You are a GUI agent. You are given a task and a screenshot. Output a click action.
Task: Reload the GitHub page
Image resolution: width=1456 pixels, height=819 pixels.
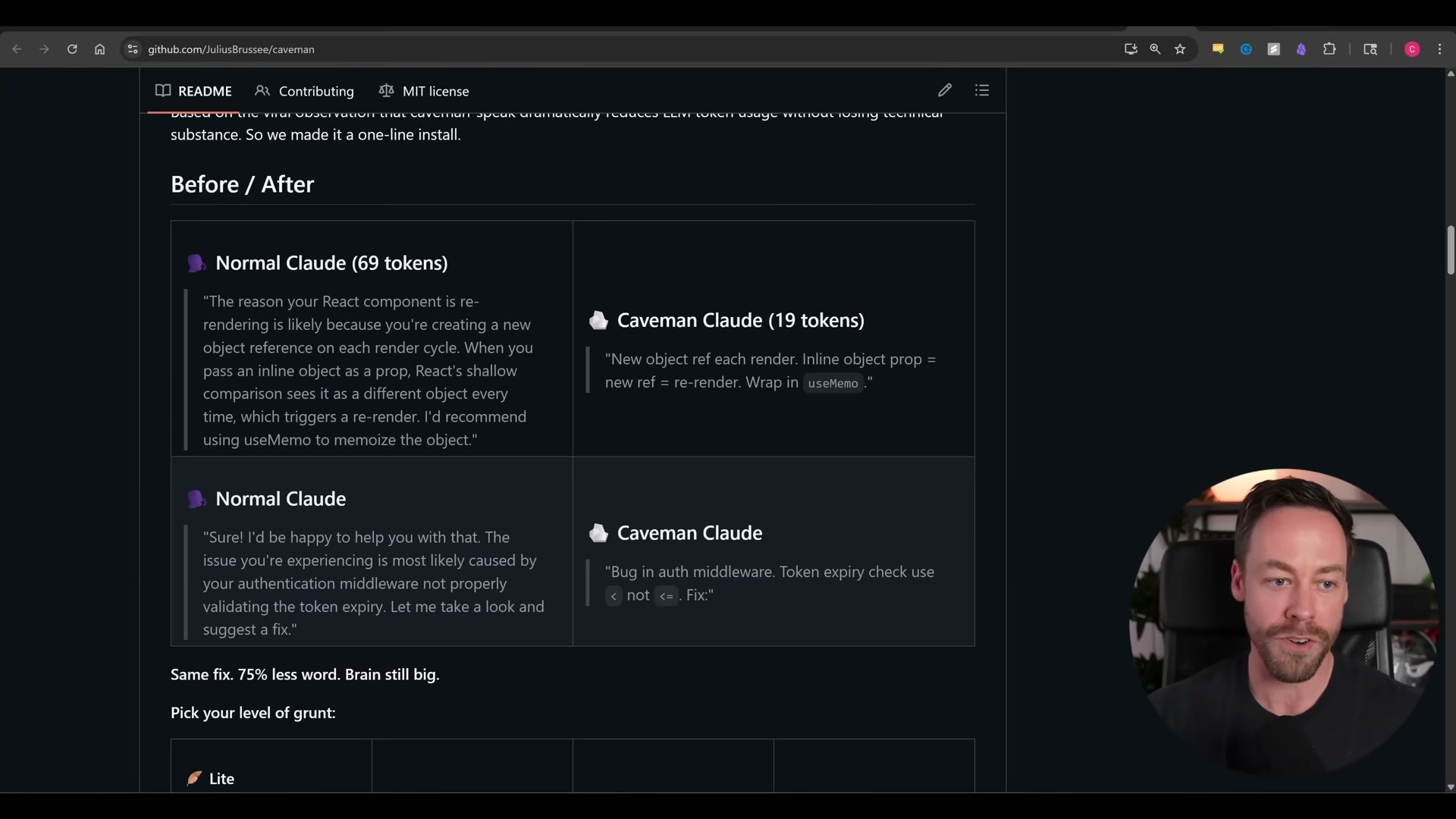tap(72, 49)
